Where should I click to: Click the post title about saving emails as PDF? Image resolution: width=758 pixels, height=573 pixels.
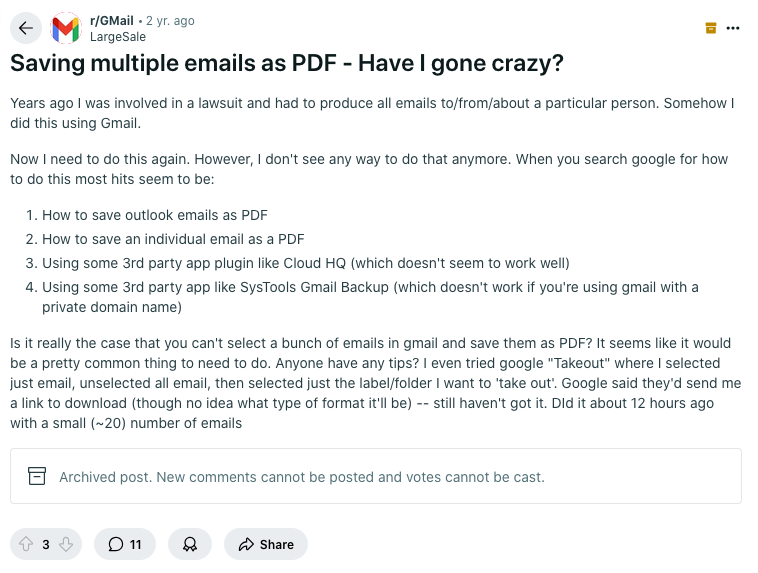click(286, 64)
